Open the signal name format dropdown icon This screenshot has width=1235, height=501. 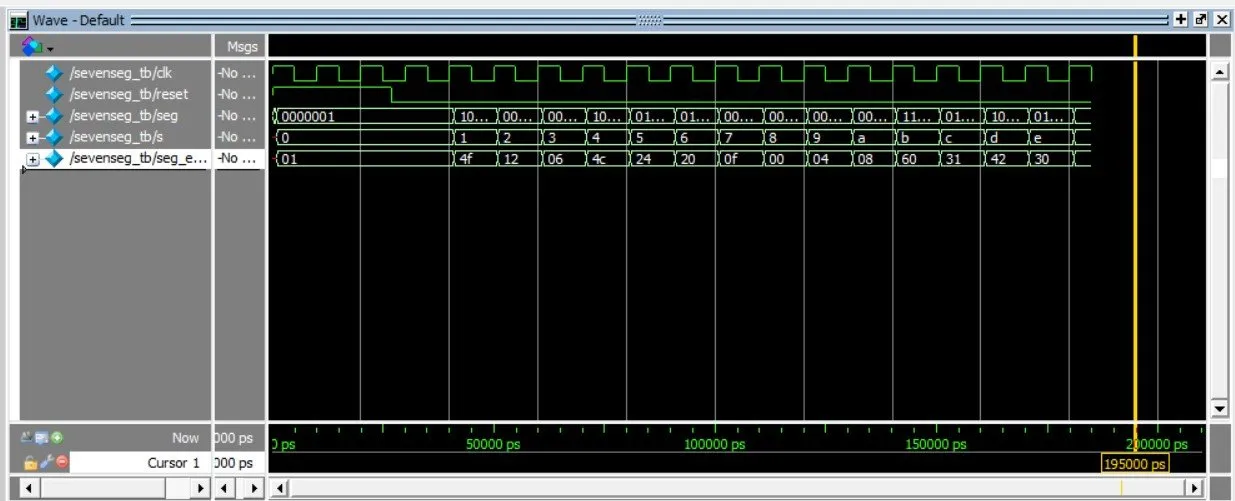(37, 46)
